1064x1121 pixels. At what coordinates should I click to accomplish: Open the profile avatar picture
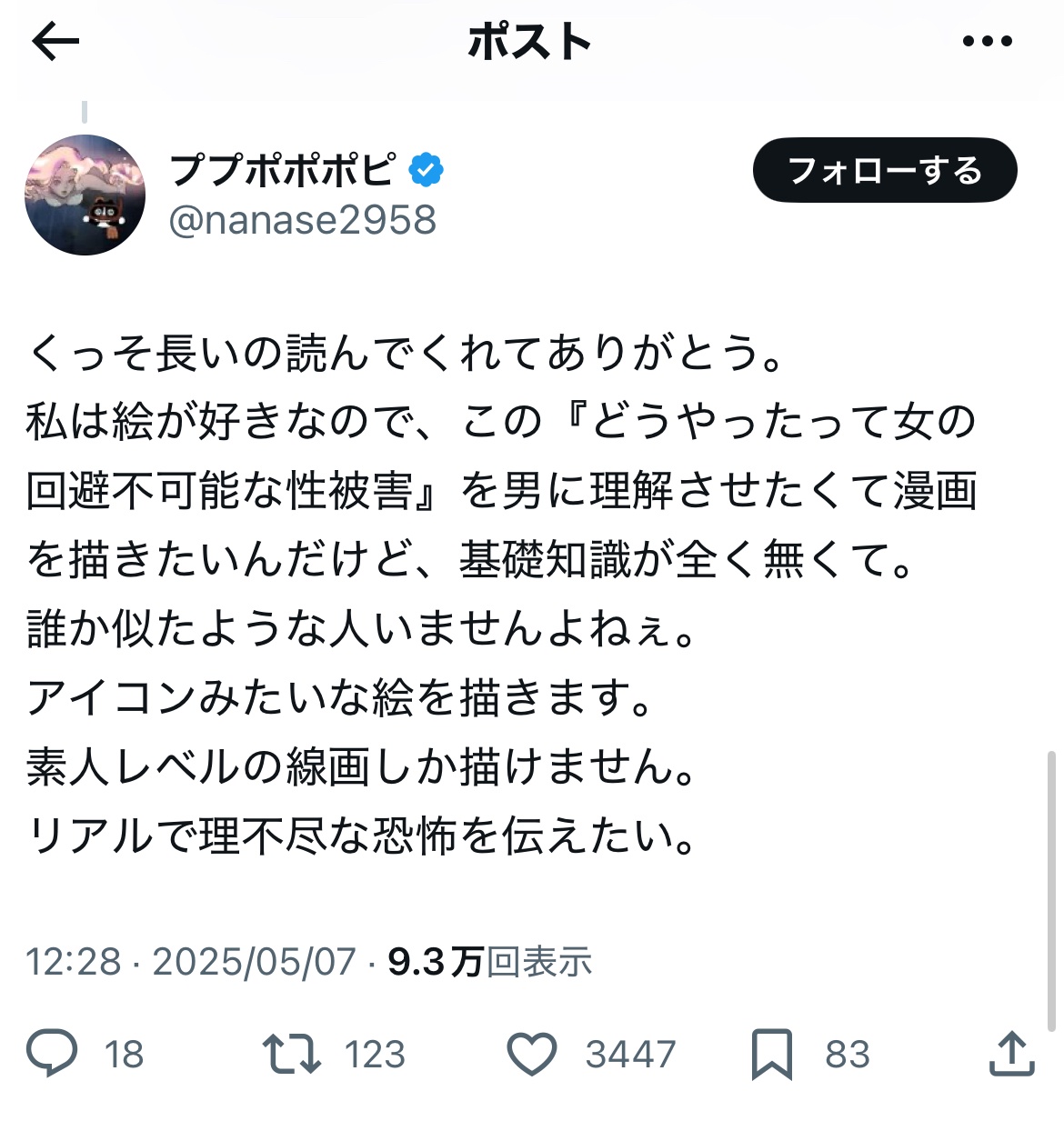point(85,195)
